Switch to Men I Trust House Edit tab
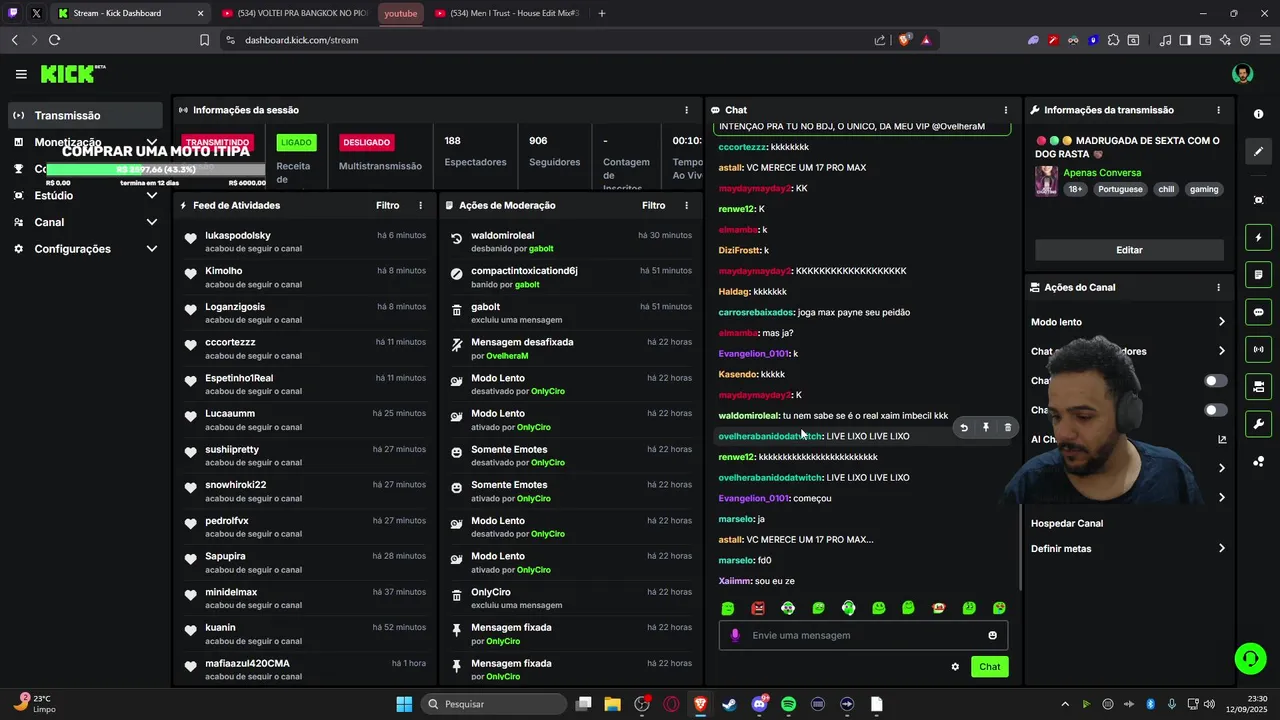Image resolution: width=1280 pixels, height=720 pixels. (508, 13)
